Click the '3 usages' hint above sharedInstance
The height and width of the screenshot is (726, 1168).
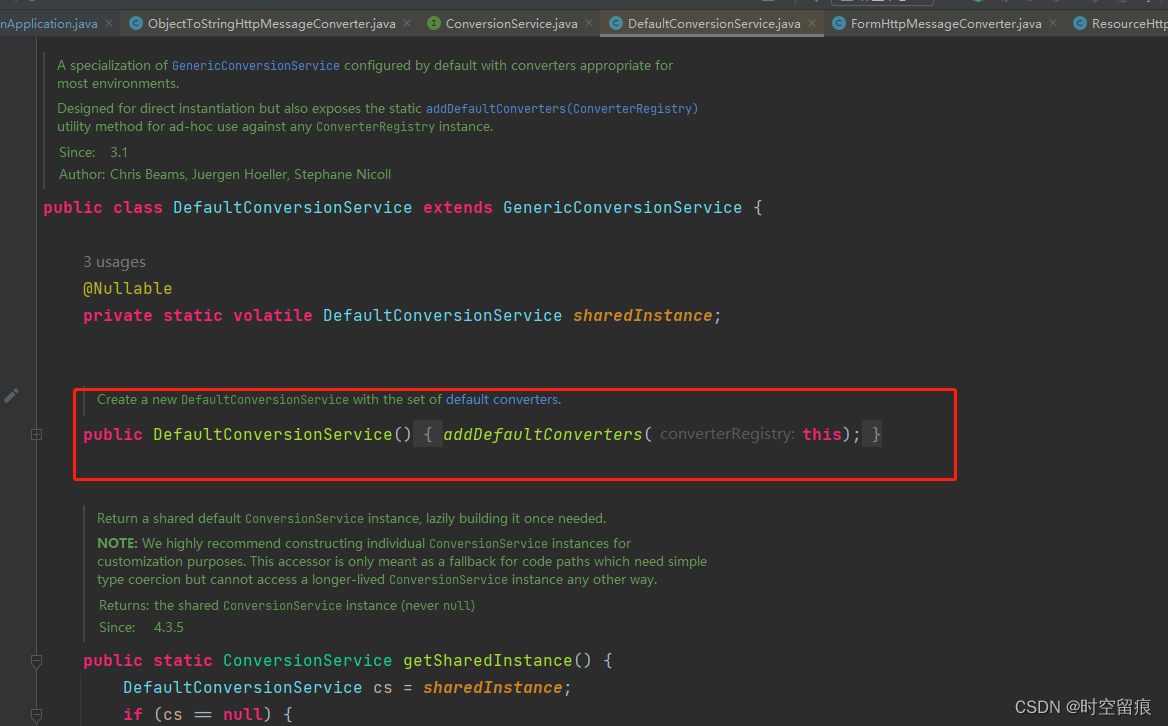point(114,261)
